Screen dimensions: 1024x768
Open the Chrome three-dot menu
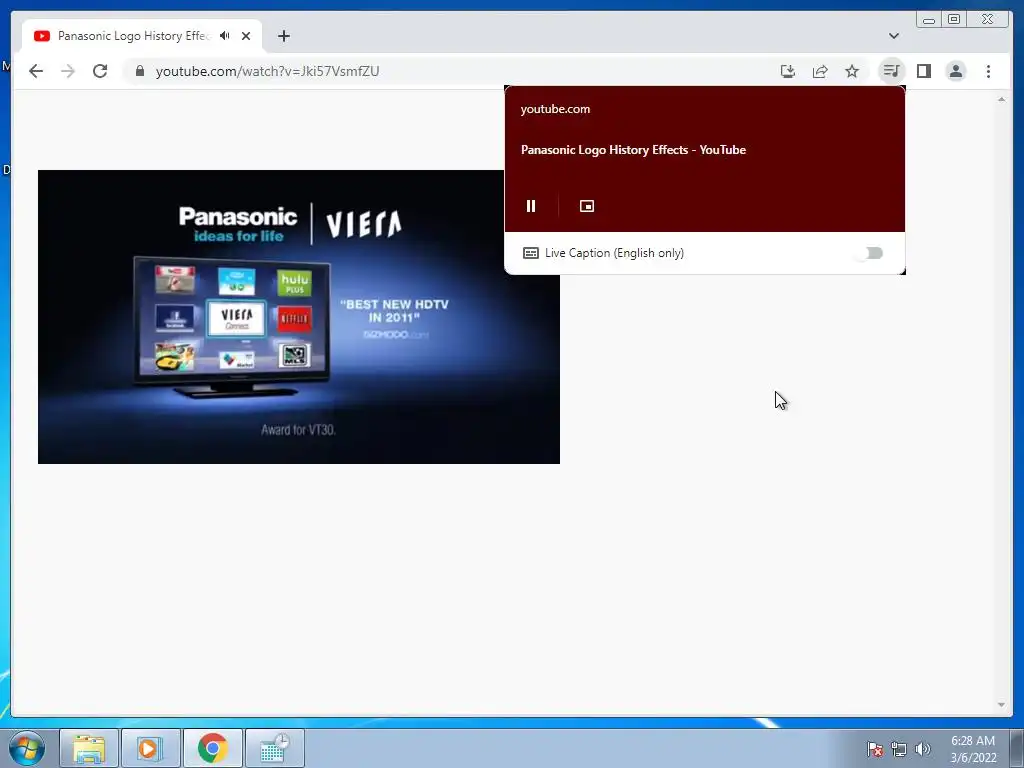point(988,71)
